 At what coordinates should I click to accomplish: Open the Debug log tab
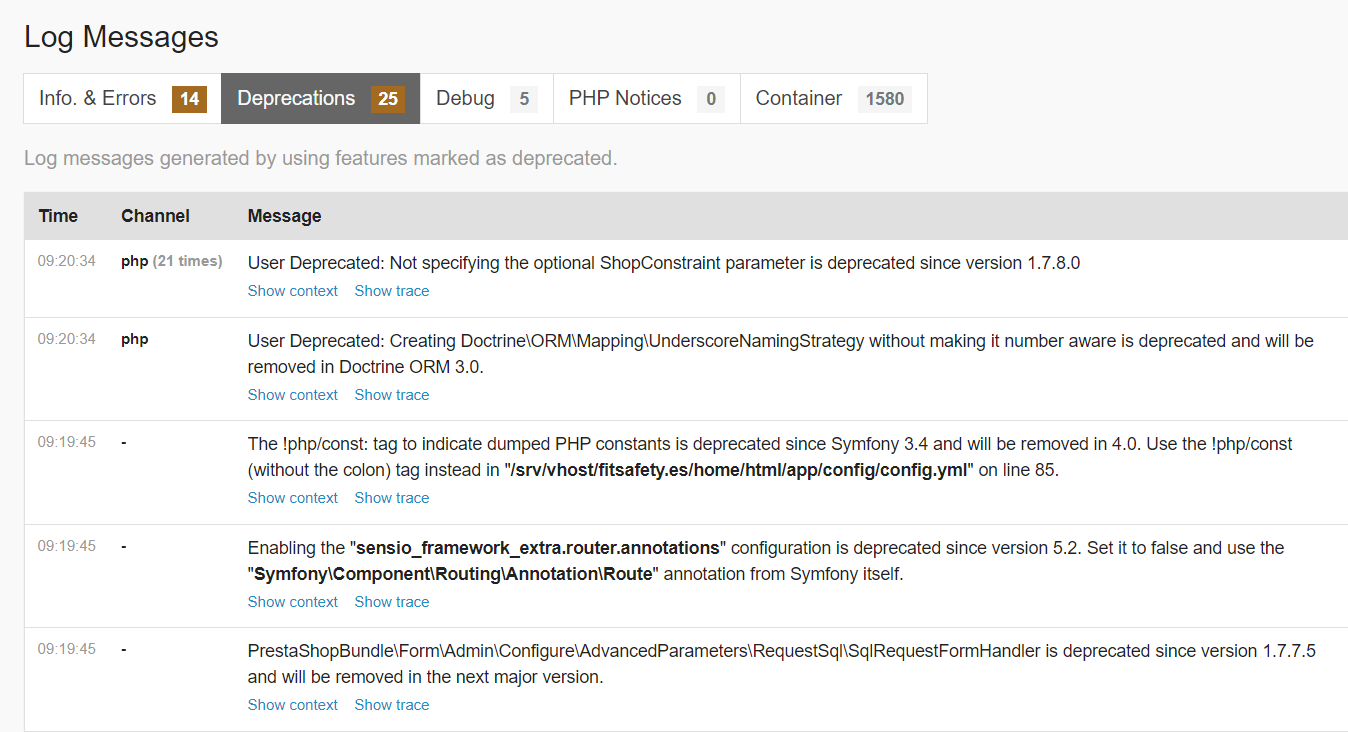(x=486, y=98)
